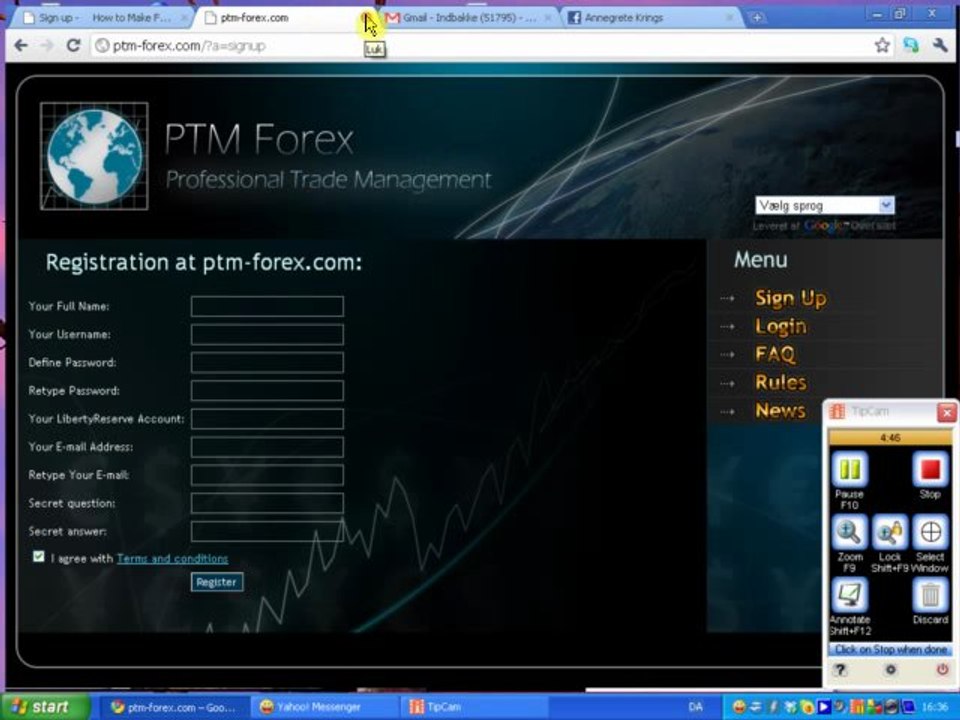Click the PTM Forex globe logo
960x720 pixels.
click(x=94, y=156)
